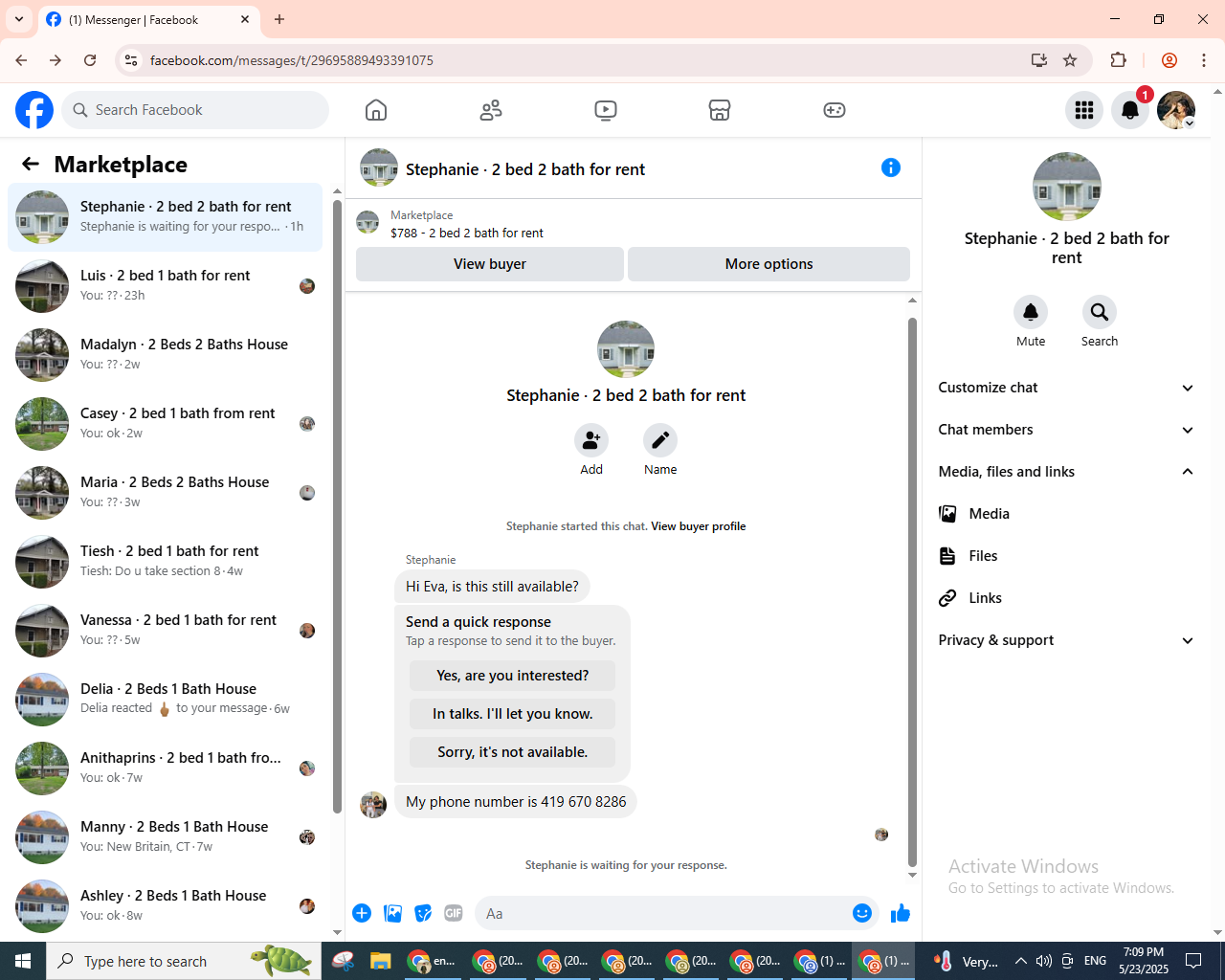Viewport: 1225px width, 980px height.
Task: Open Marketplace storefront icon in top bar
Action: tap(720, 110)
